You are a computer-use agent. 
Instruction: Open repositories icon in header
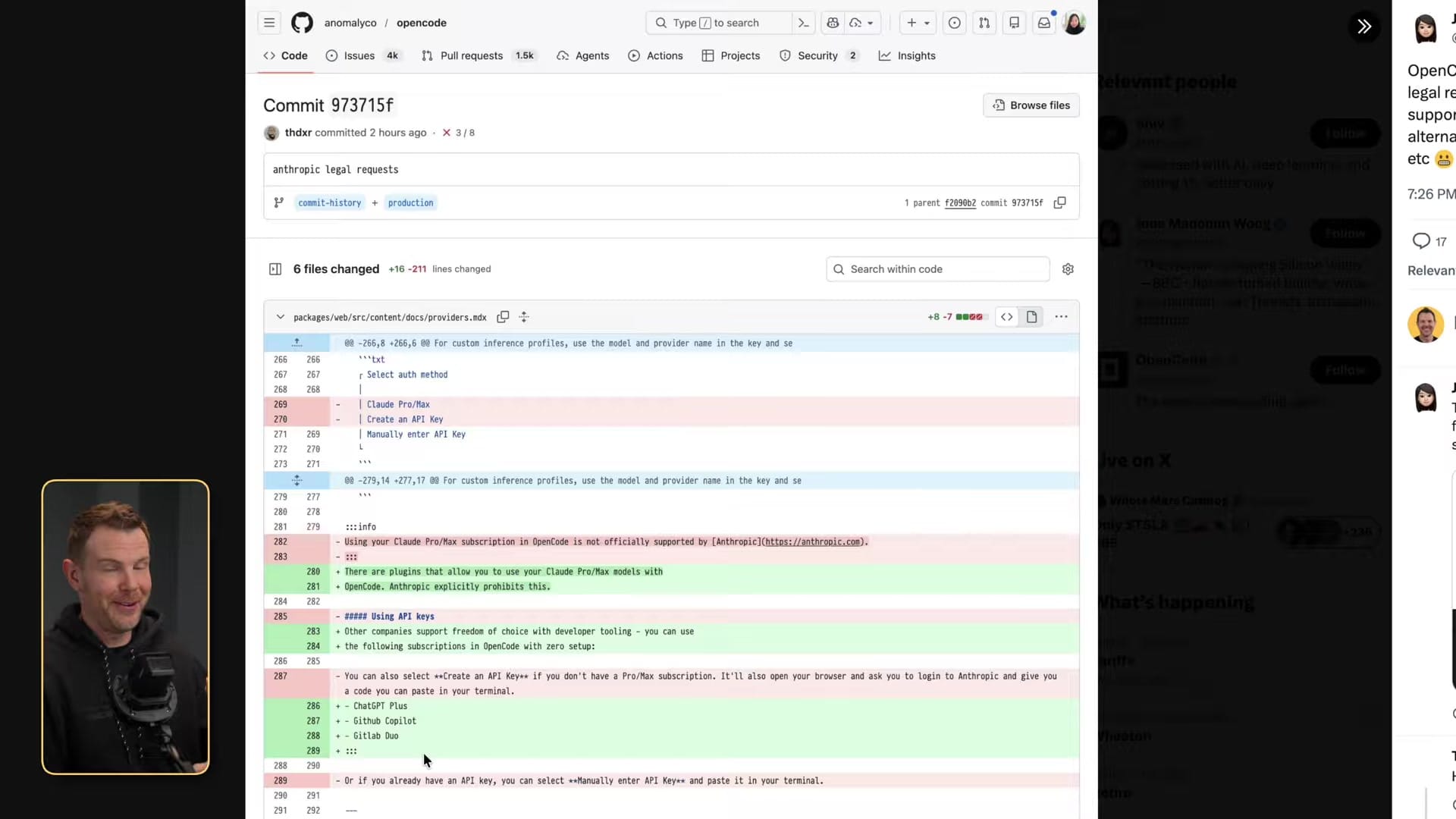tap(1014, 23)
